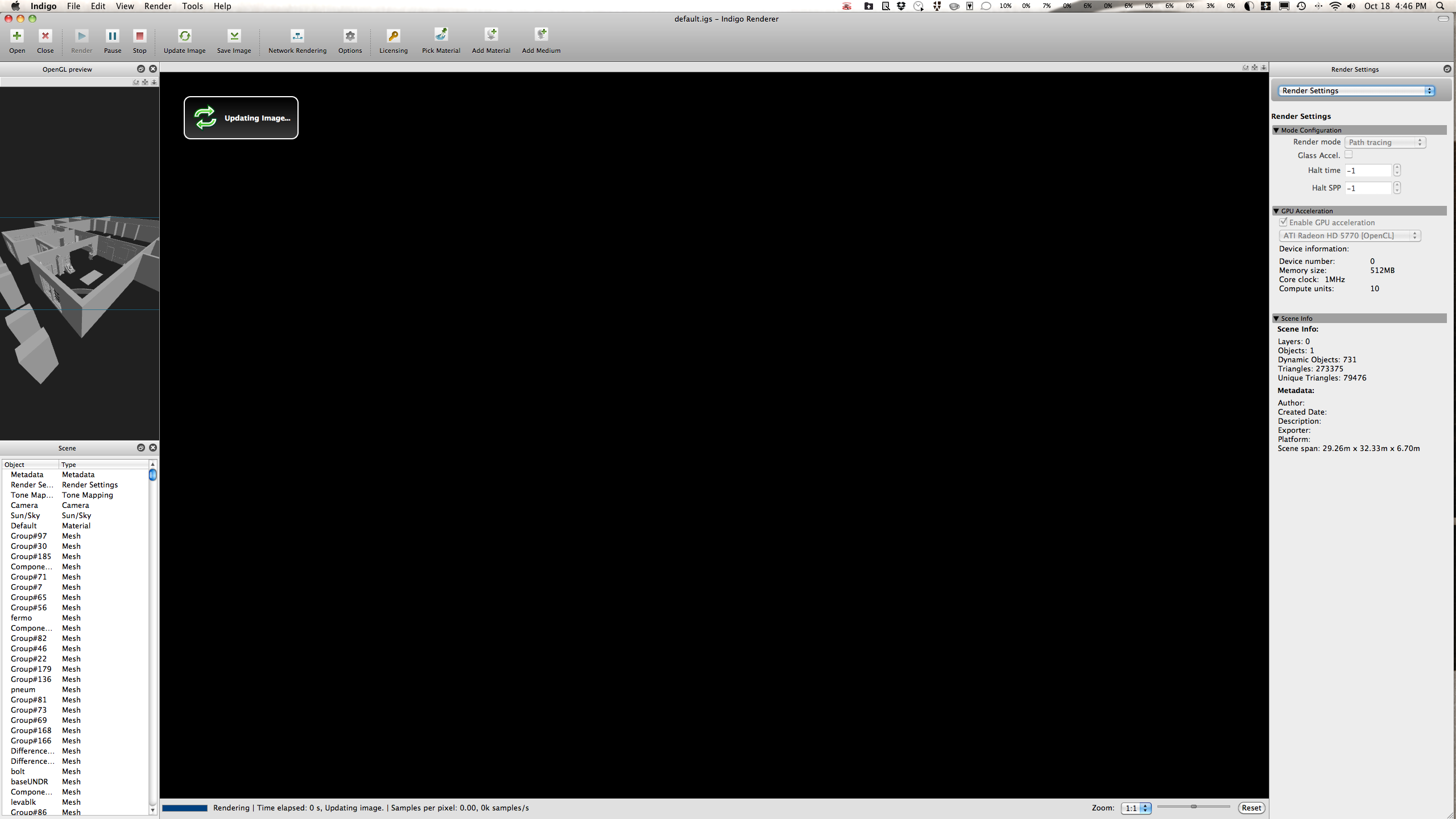
Task: Stop the render with the Stop icon
Action: [x=139, y=36]
